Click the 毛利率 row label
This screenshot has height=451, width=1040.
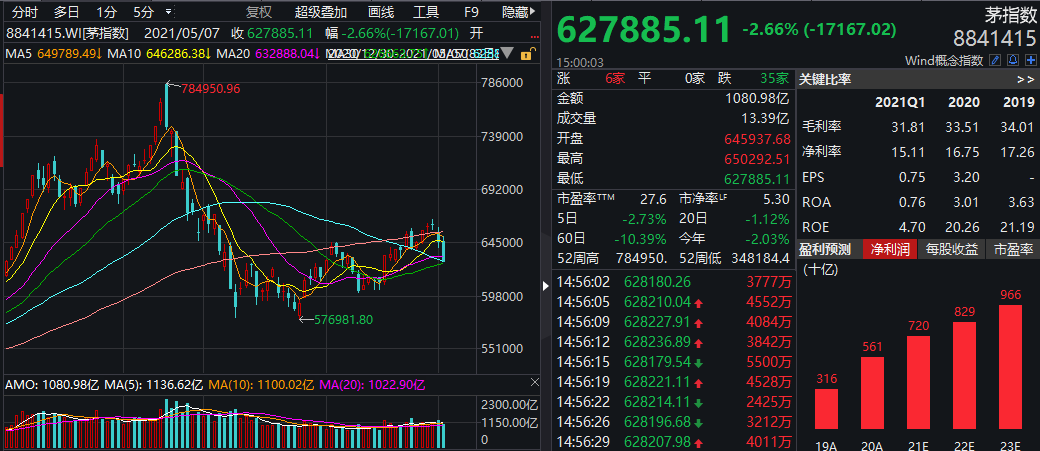(x=822, y=126)
